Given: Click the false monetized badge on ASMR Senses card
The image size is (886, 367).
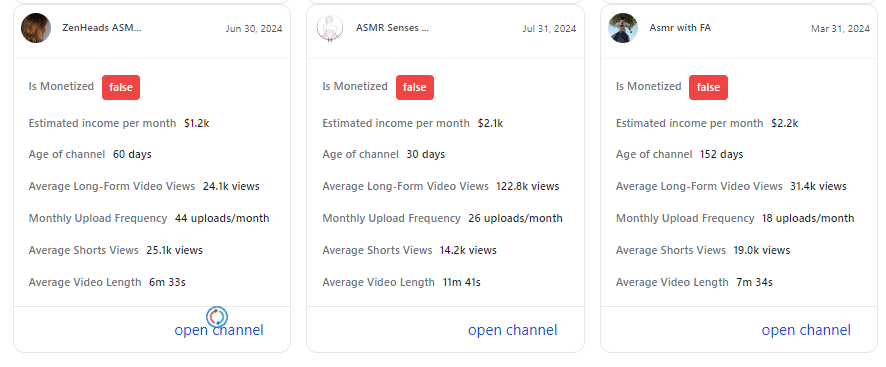Looking at the screenshot, I should point(415,87).
